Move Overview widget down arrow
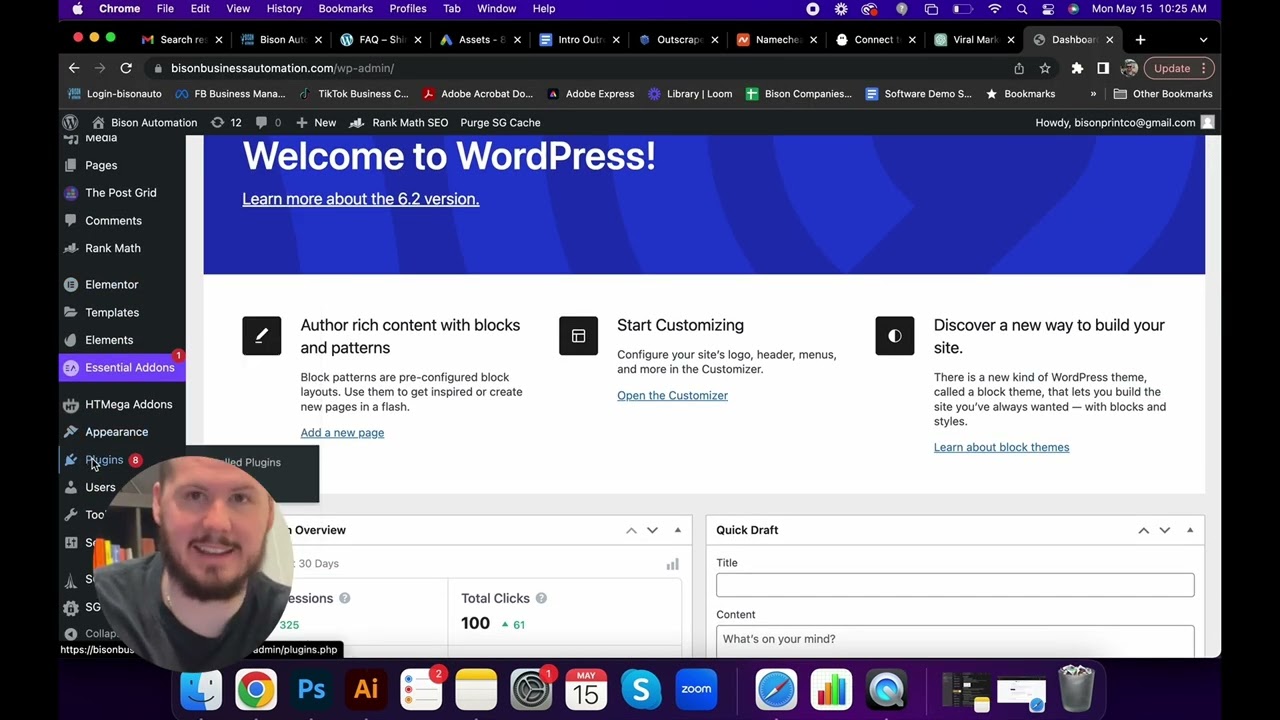Viewport: 1280px width, 720px height. (x=652, y=530)
